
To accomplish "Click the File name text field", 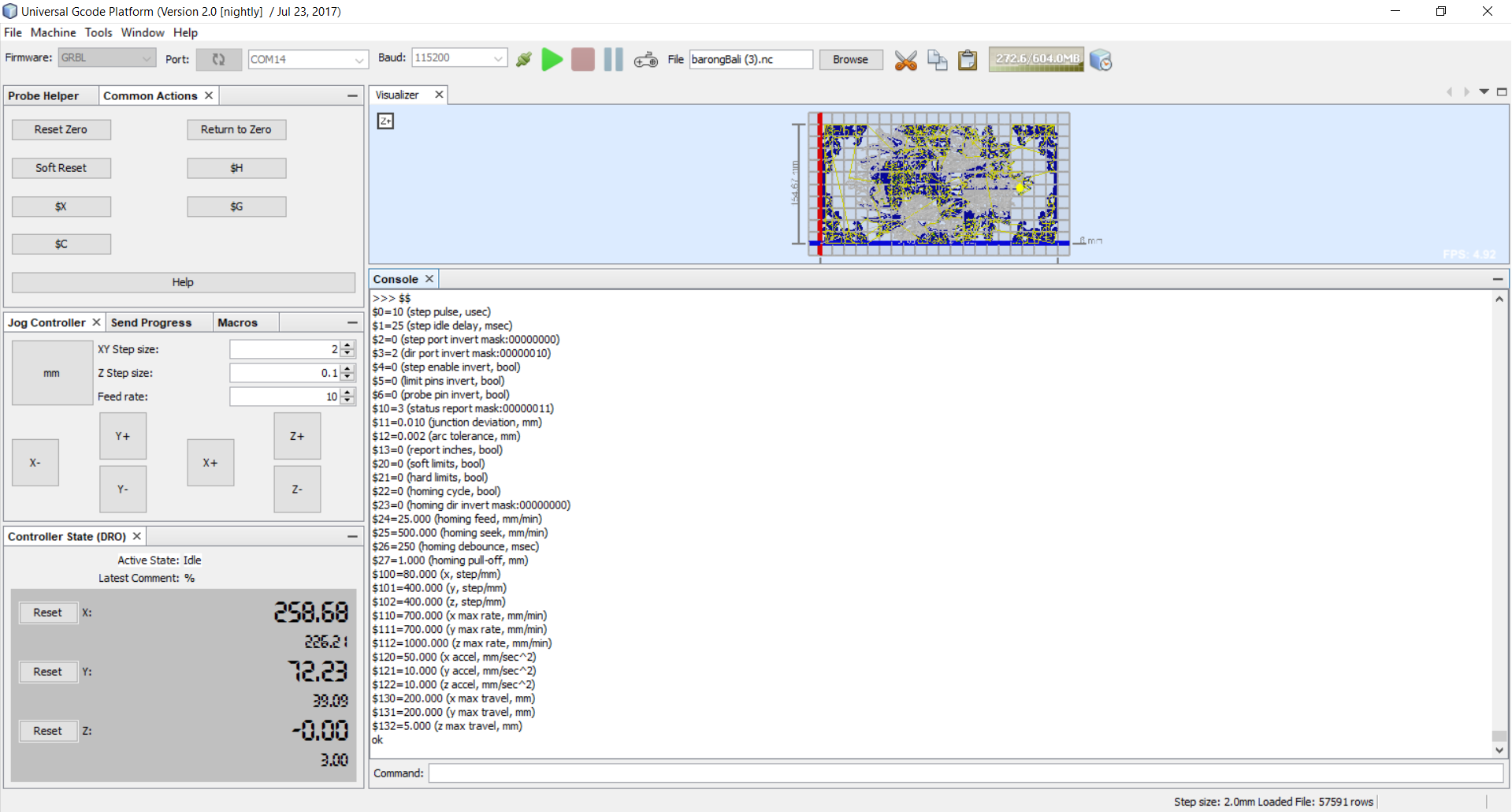I will tap(751, 59).
